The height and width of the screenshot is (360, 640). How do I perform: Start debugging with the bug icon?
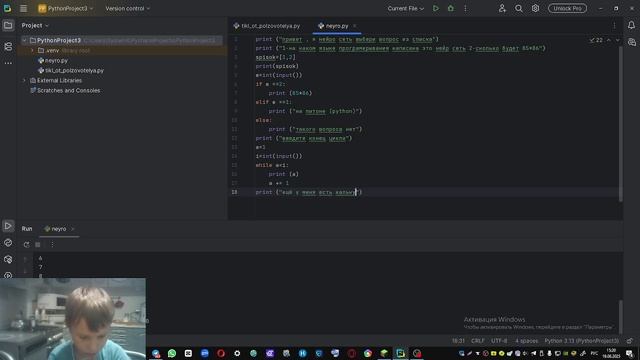tap(451, 8)
